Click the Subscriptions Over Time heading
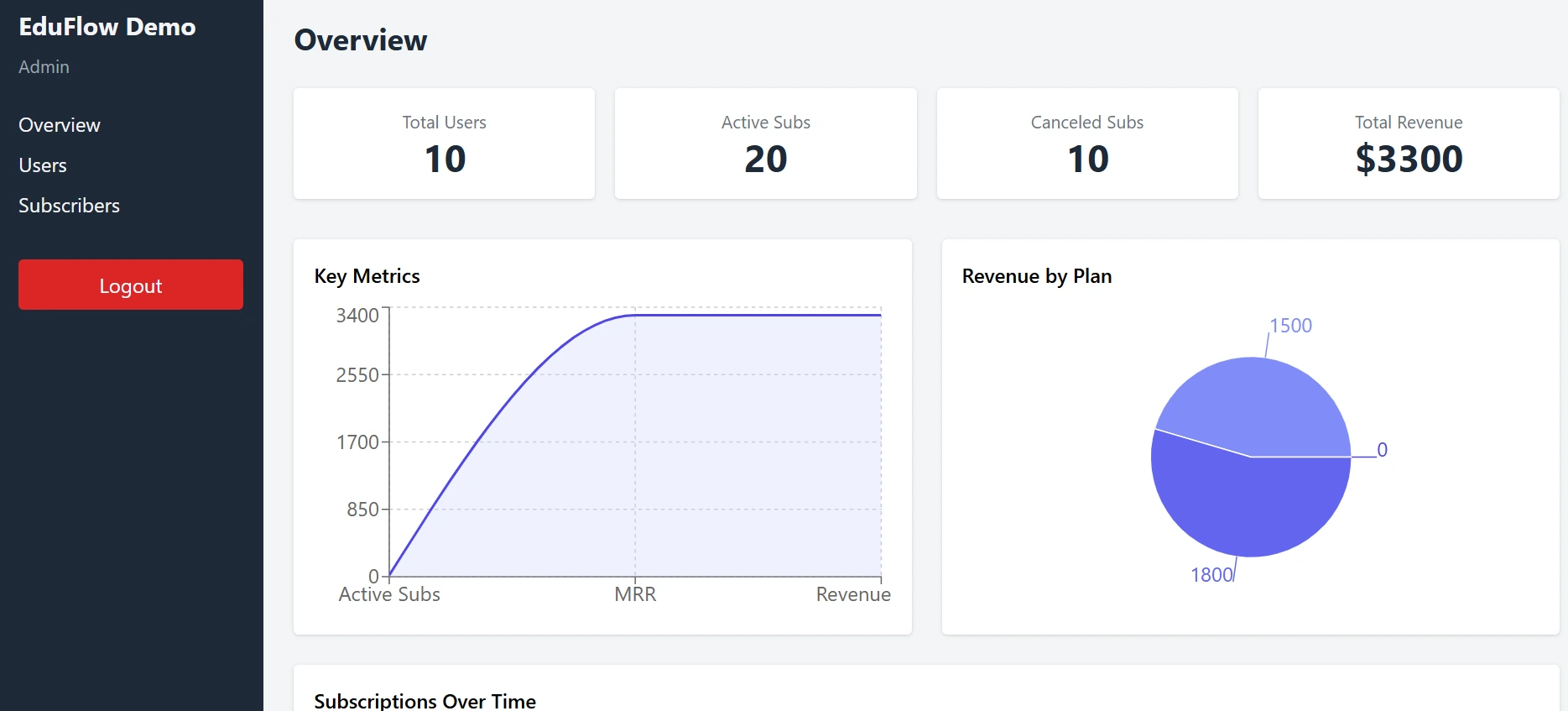Viewport: 1568px width, 711px height. coord(425,701)
